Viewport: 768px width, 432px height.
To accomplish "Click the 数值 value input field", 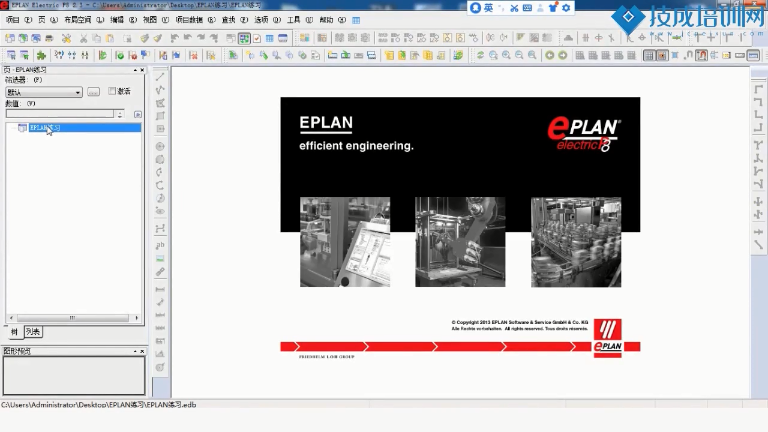I will (x=60, y=114).
